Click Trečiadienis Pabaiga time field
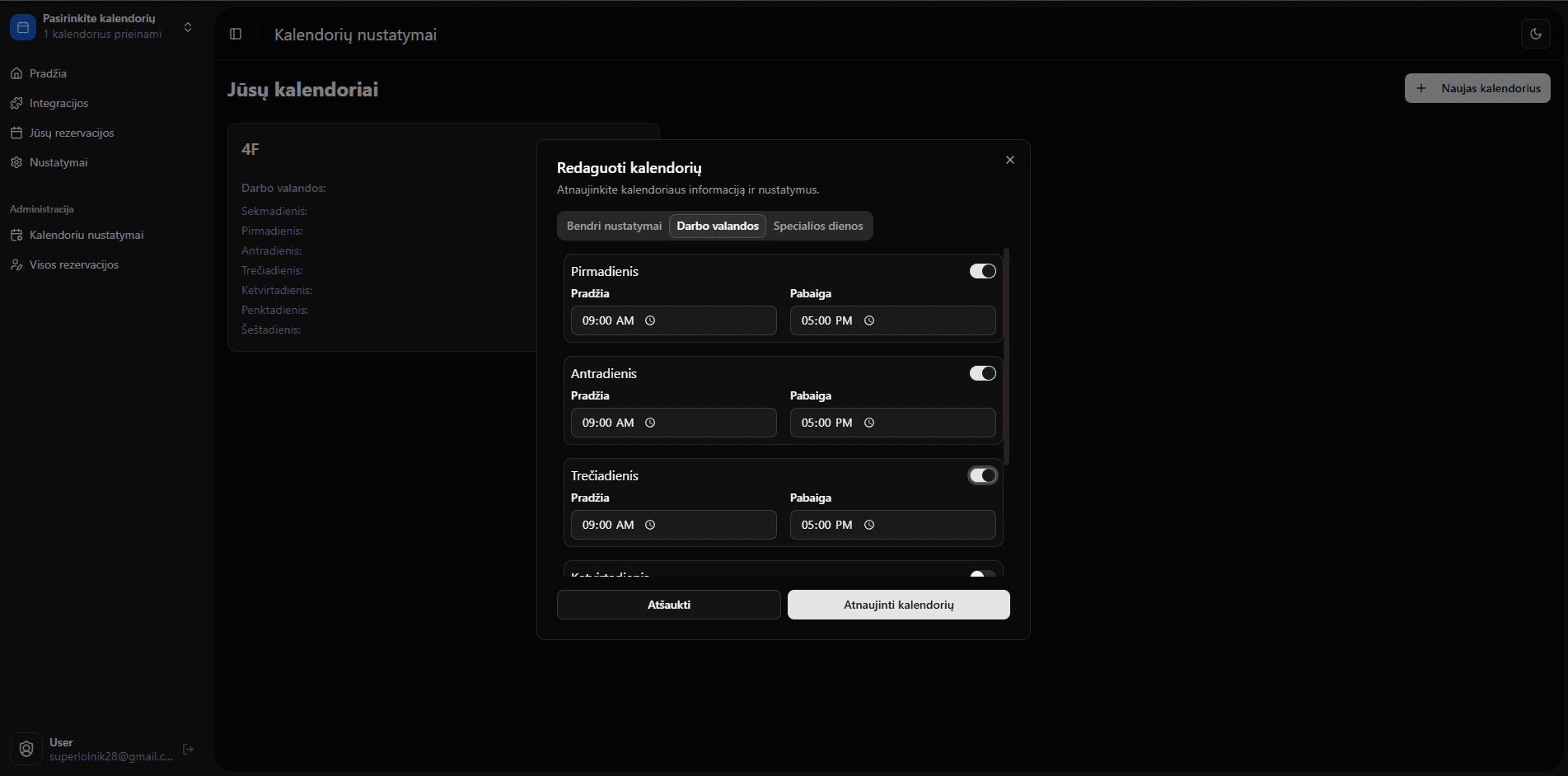The image size is (1568, 776). click(893, 525)
